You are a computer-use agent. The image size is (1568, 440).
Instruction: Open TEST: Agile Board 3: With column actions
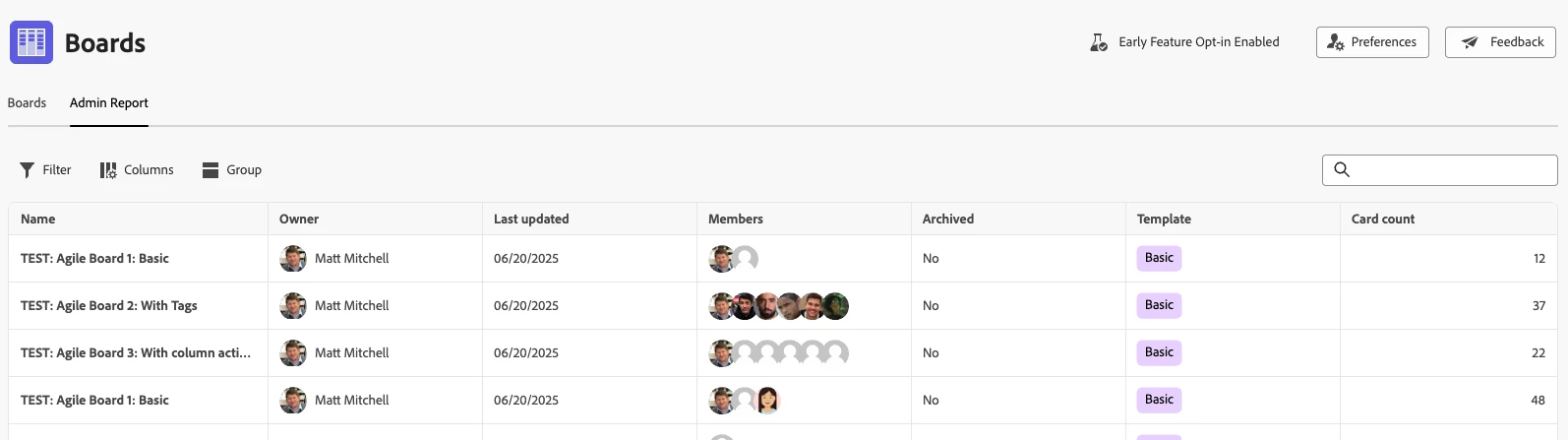(x=135, y=353)
